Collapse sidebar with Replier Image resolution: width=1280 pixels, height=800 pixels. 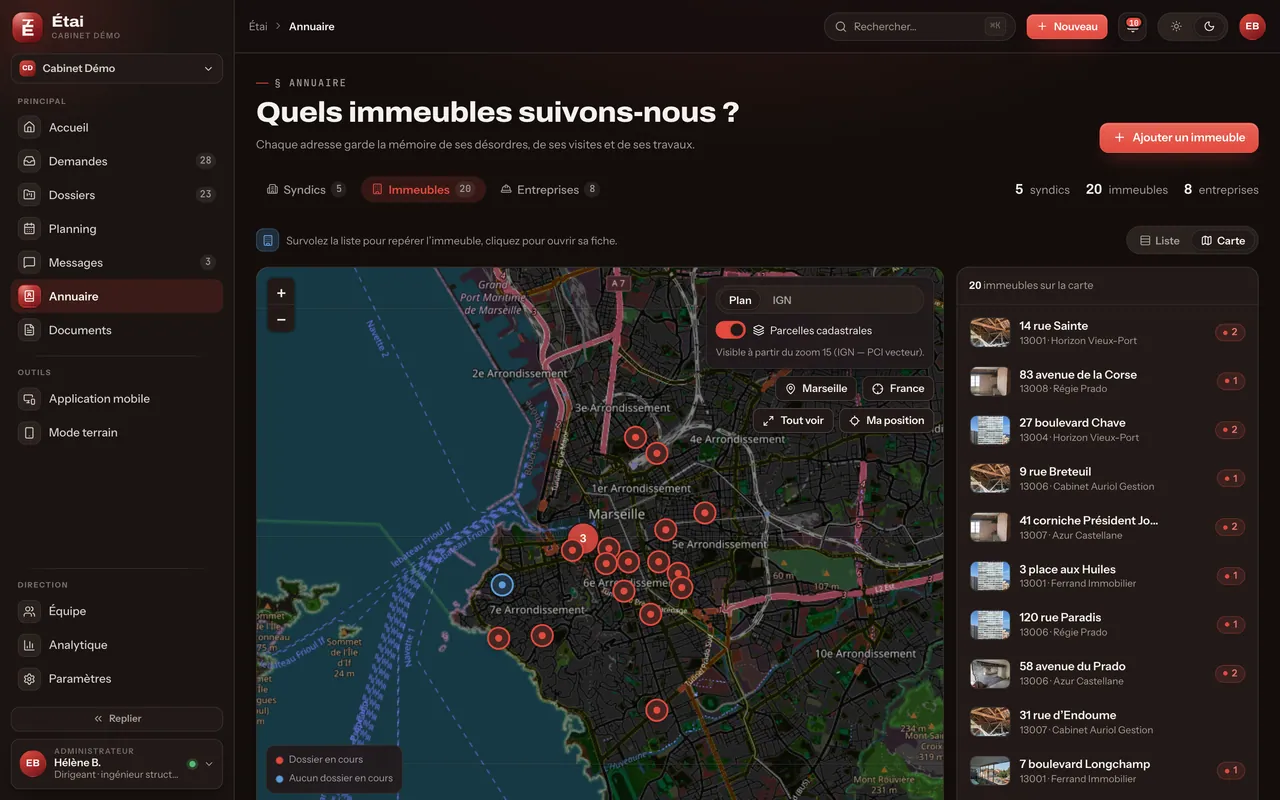click(x=117, y=718)
